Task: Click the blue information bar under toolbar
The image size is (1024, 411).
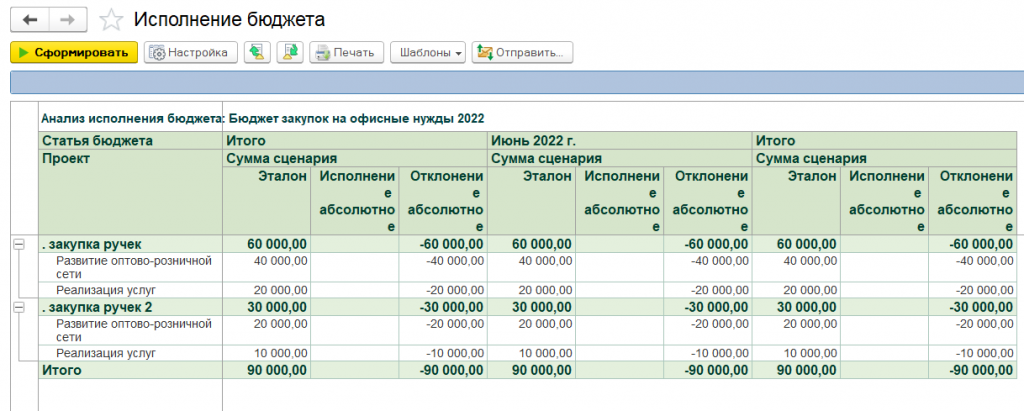Action: pyautogui.click(x=512, y=82)
